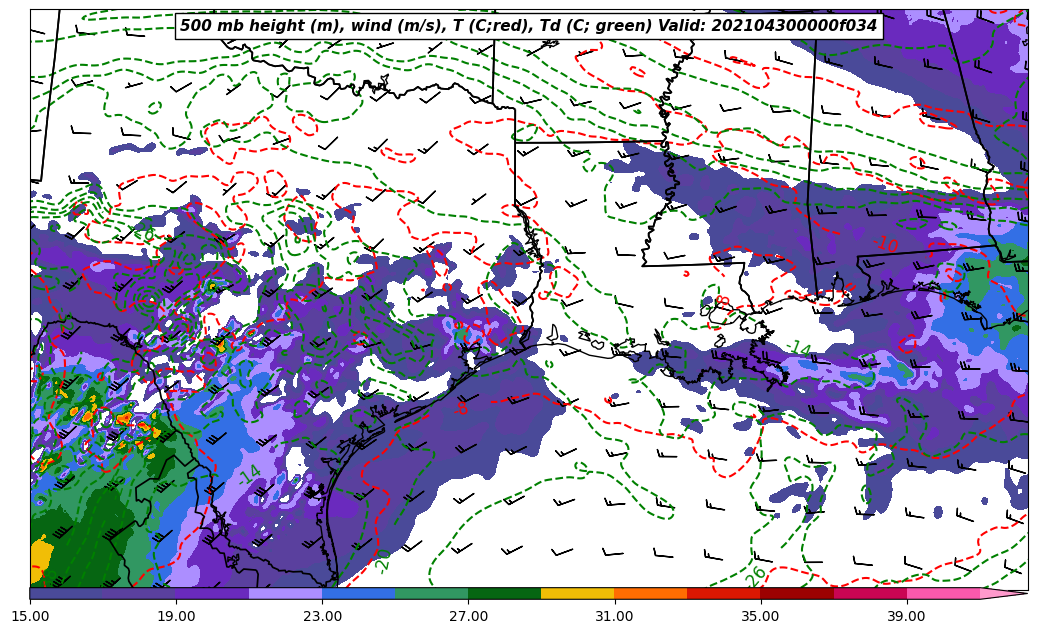The image size is (1037, 633).
Task: Pick the dark green colorbar segment
Action: pyautogui.click(x=504, y=593)
